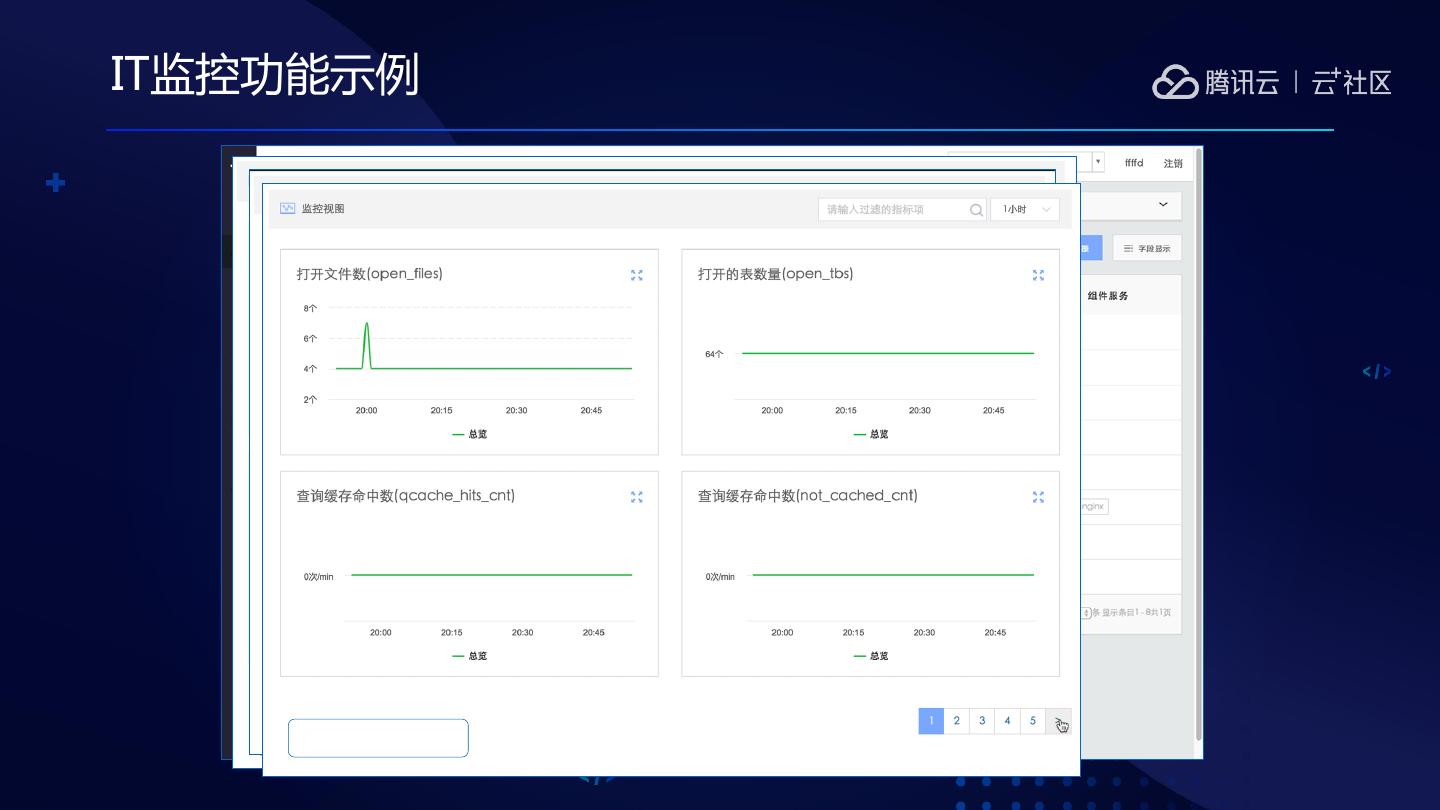Click the metric filter input field

(x=890, y=209)
